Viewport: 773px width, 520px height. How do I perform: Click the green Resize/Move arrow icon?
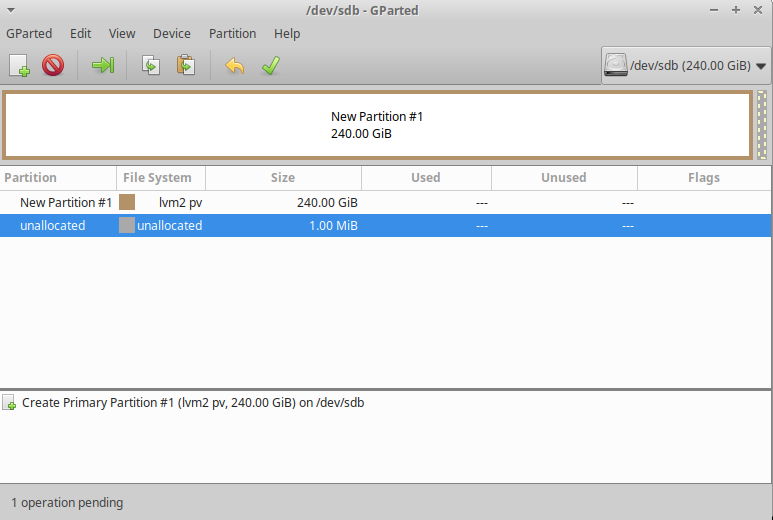pos(103,65)
